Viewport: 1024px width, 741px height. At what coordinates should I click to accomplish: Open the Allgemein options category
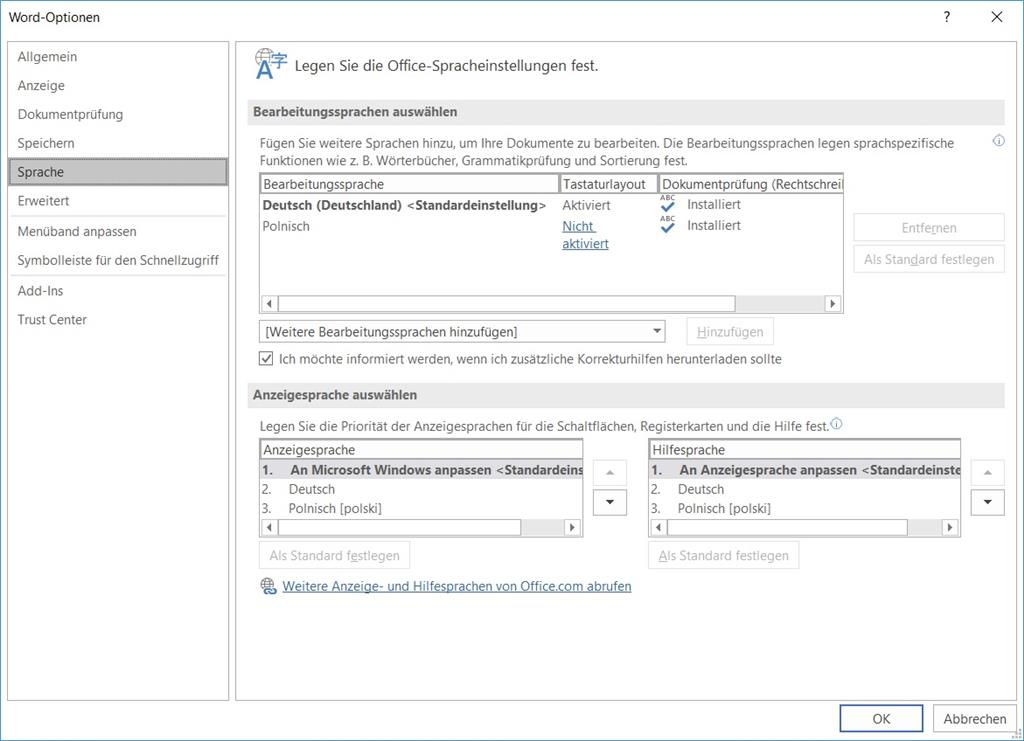pyautogui.click(x=118, y=57)
